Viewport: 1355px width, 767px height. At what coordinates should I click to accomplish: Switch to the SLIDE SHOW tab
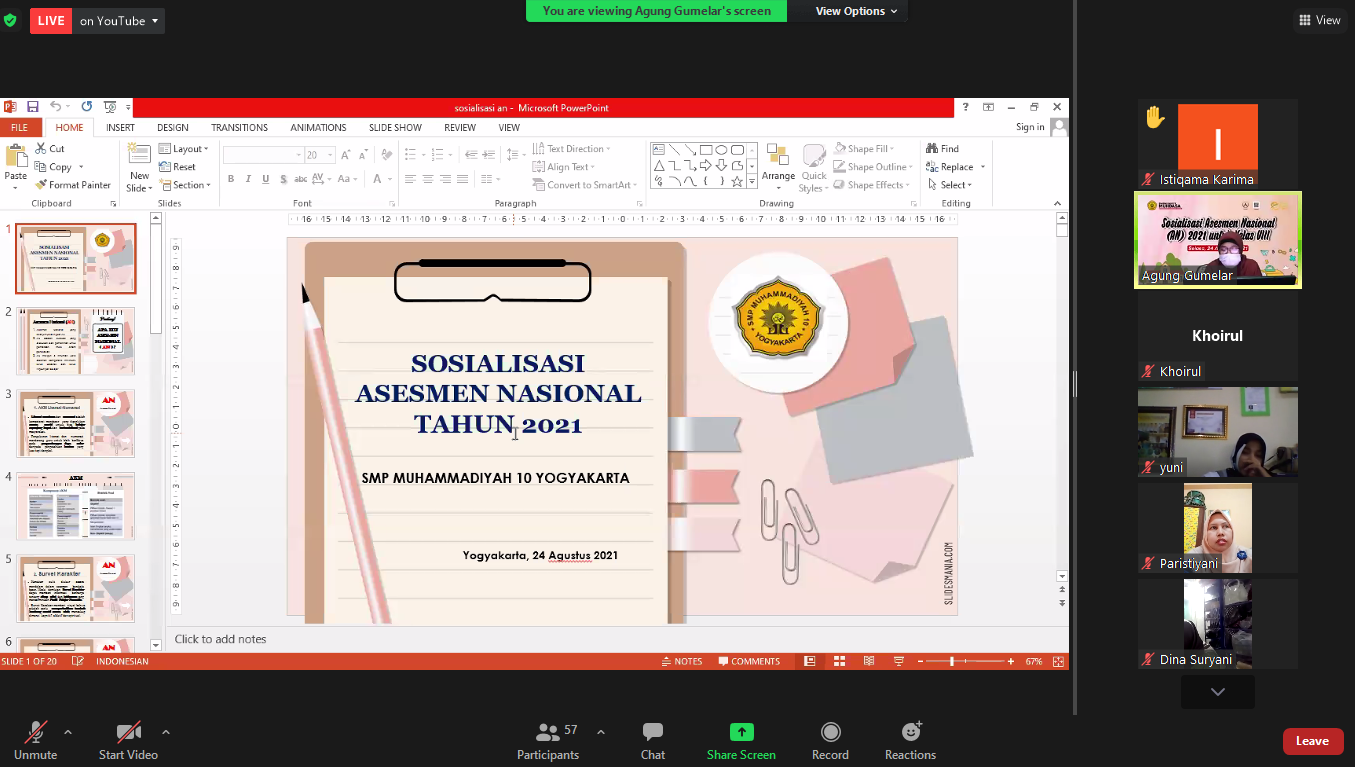pos(395,127)
